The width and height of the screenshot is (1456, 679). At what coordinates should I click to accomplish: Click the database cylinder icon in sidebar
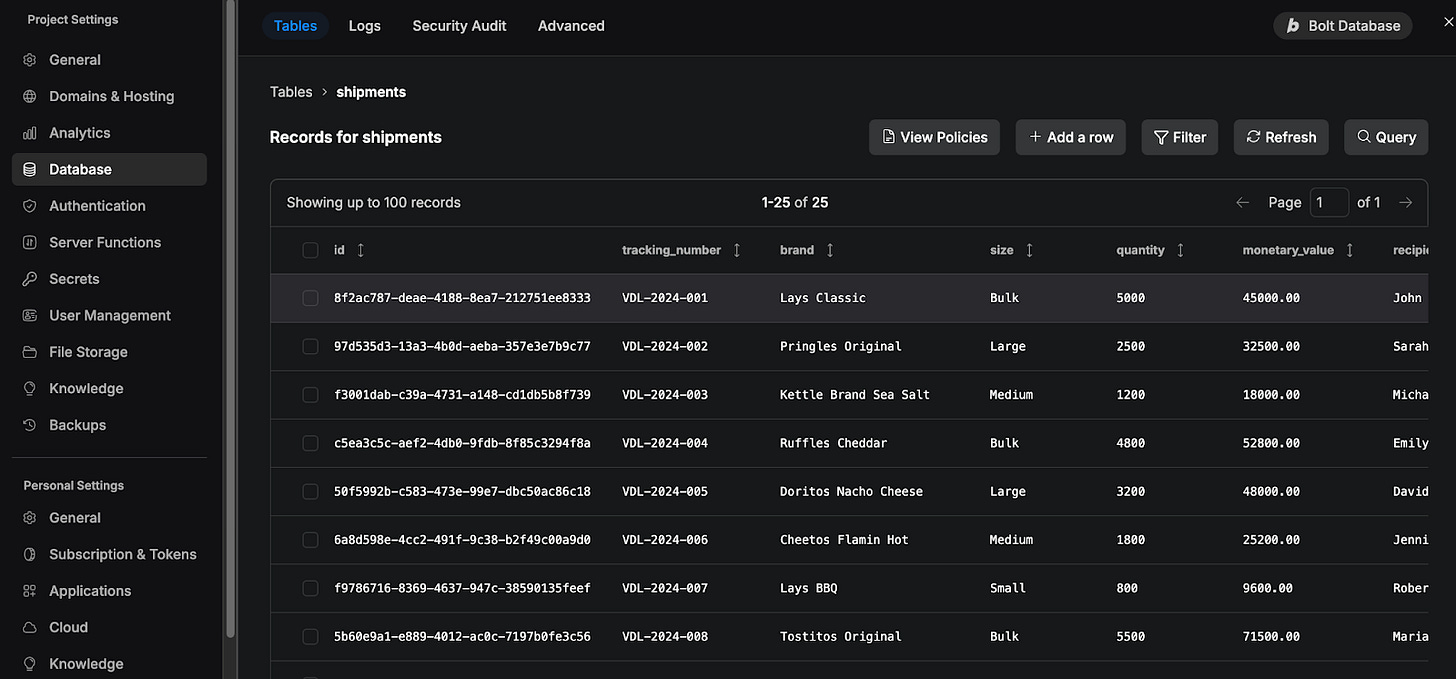click(x=30, y=169)
